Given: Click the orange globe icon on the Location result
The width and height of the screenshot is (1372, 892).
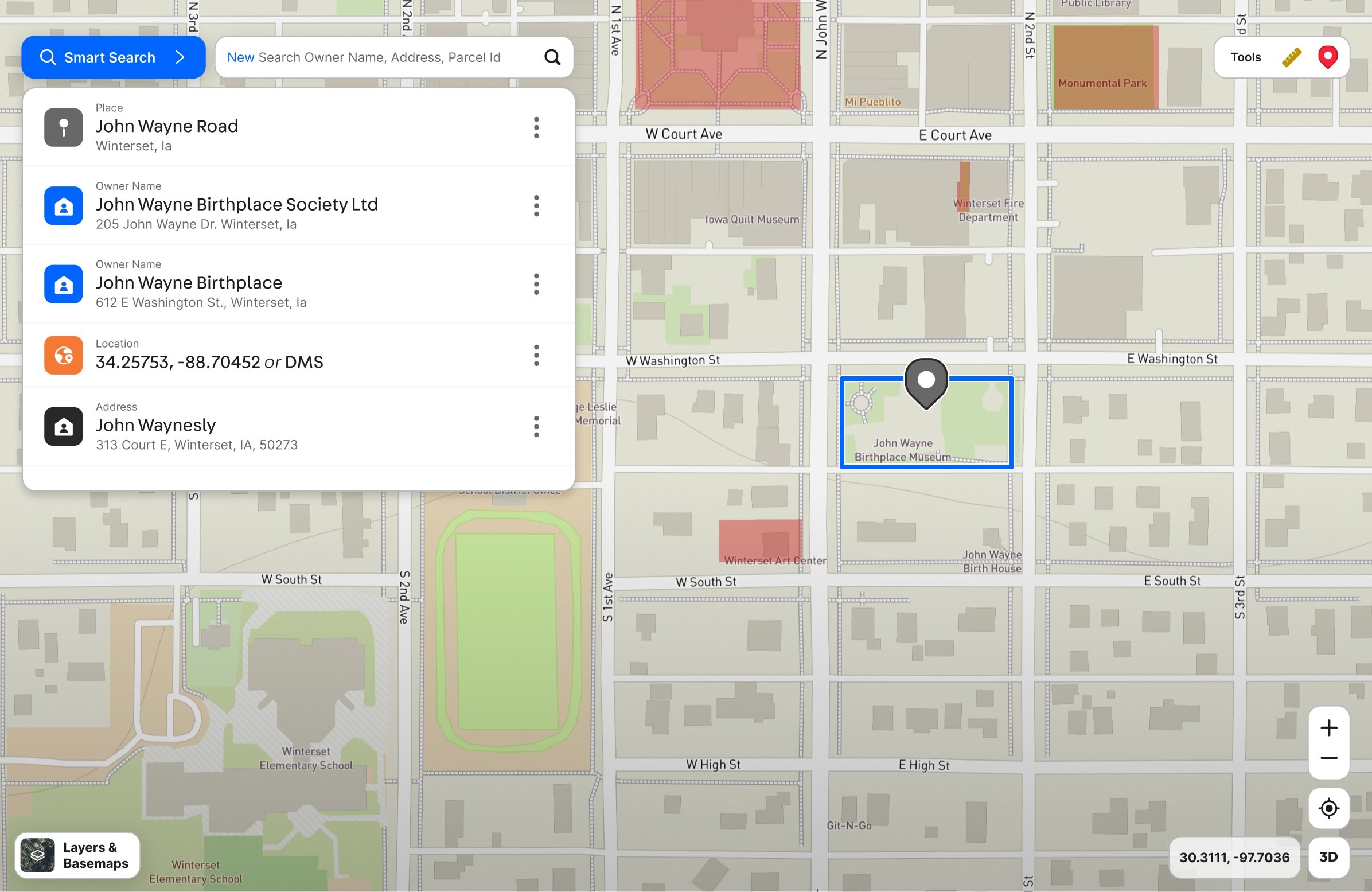Looking at the screenshot, I should 63,355.
